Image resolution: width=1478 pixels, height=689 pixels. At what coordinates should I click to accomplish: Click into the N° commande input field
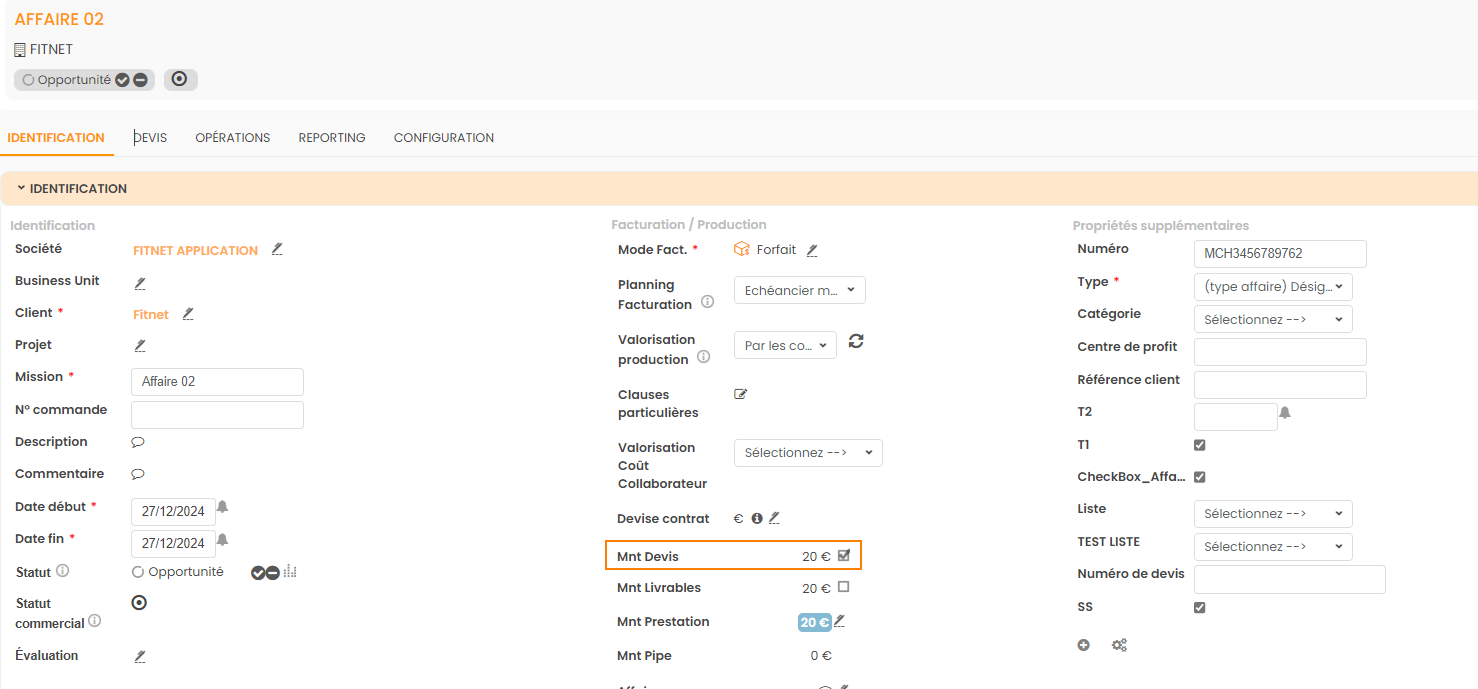click(217, 414)
